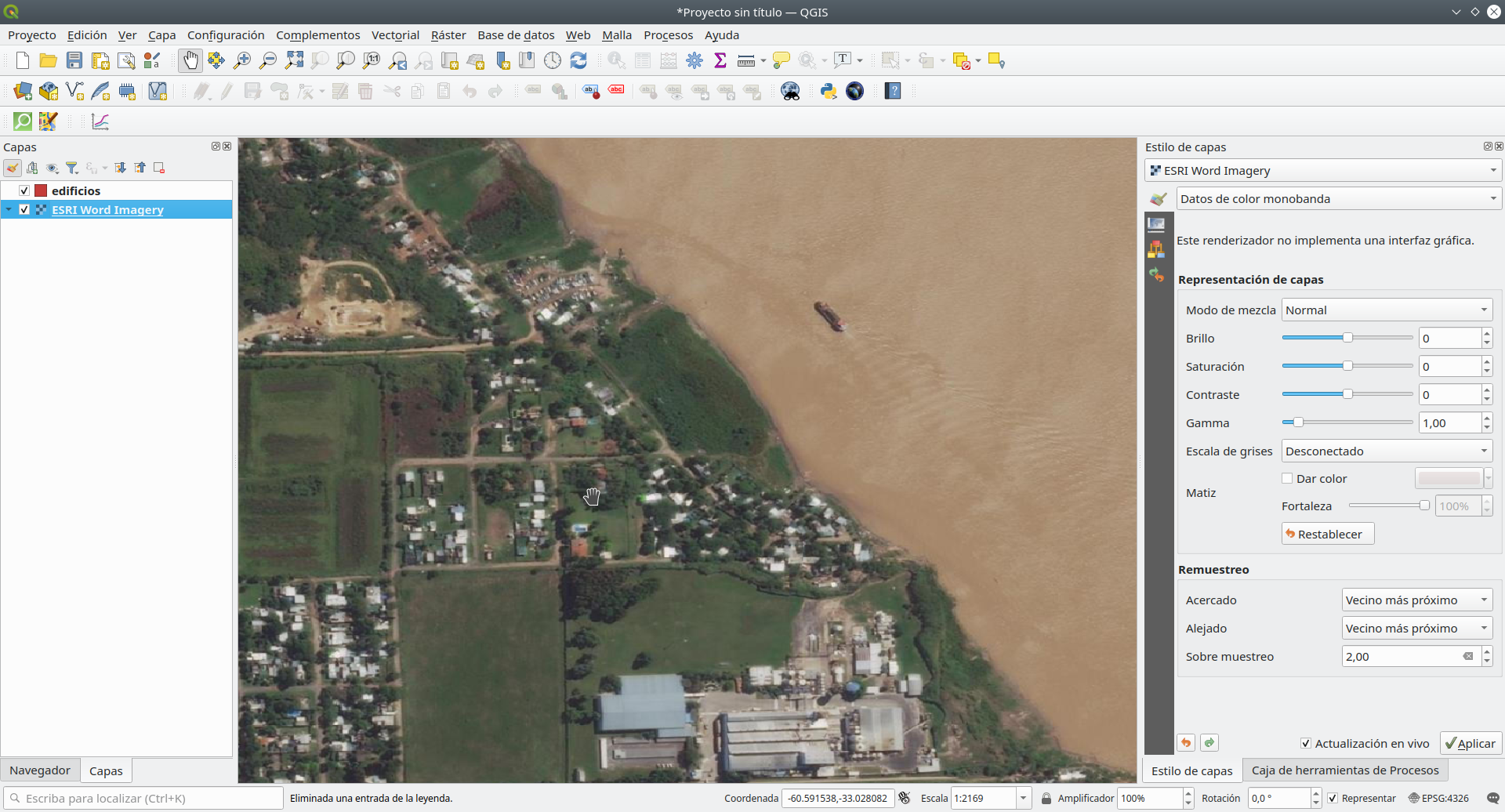
Task: Click the Rotación value field
Action: (x=1278, y=798)
